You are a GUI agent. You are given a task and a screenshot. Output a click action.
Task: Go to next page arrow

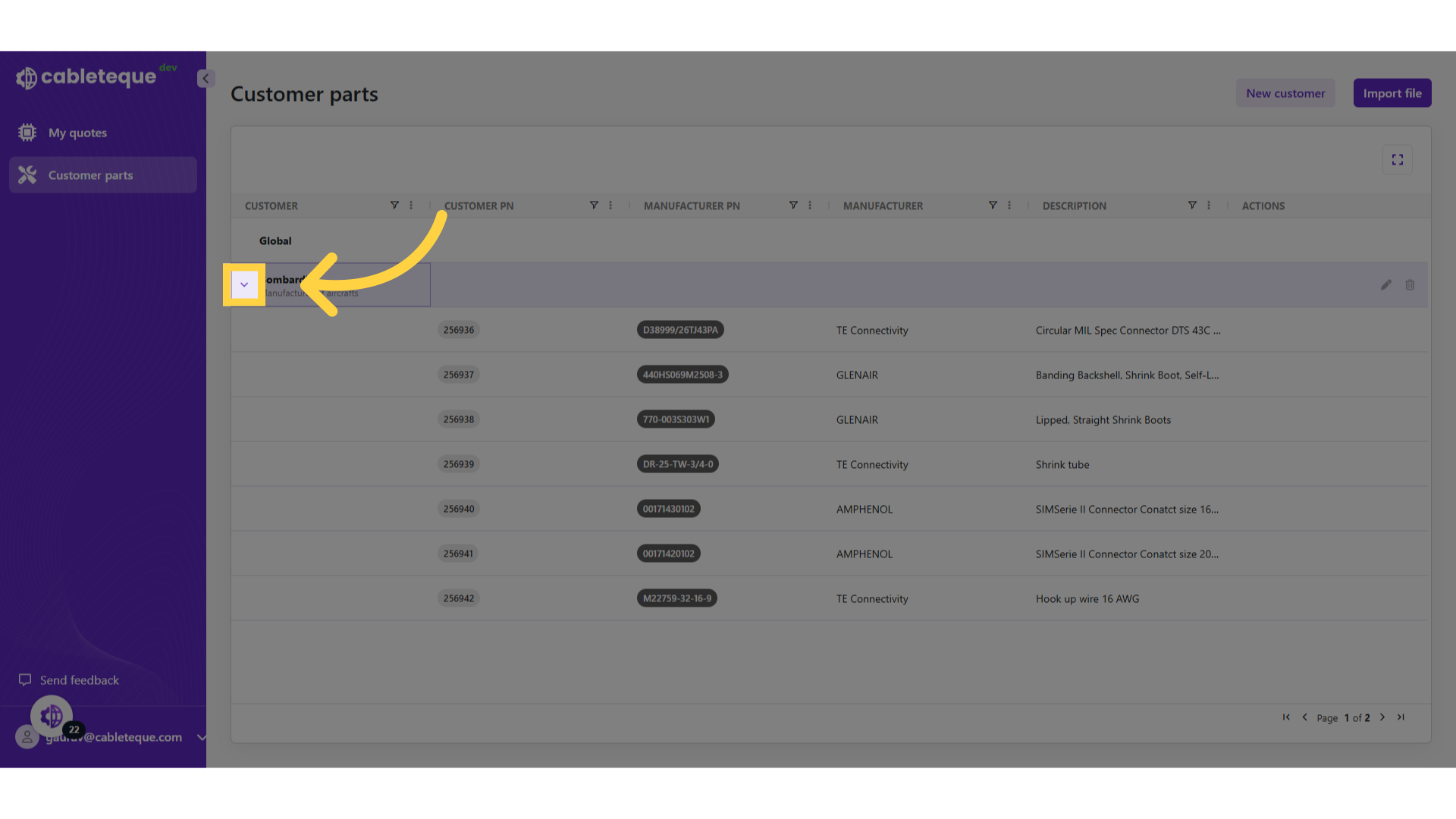(x=1382, y=717)
